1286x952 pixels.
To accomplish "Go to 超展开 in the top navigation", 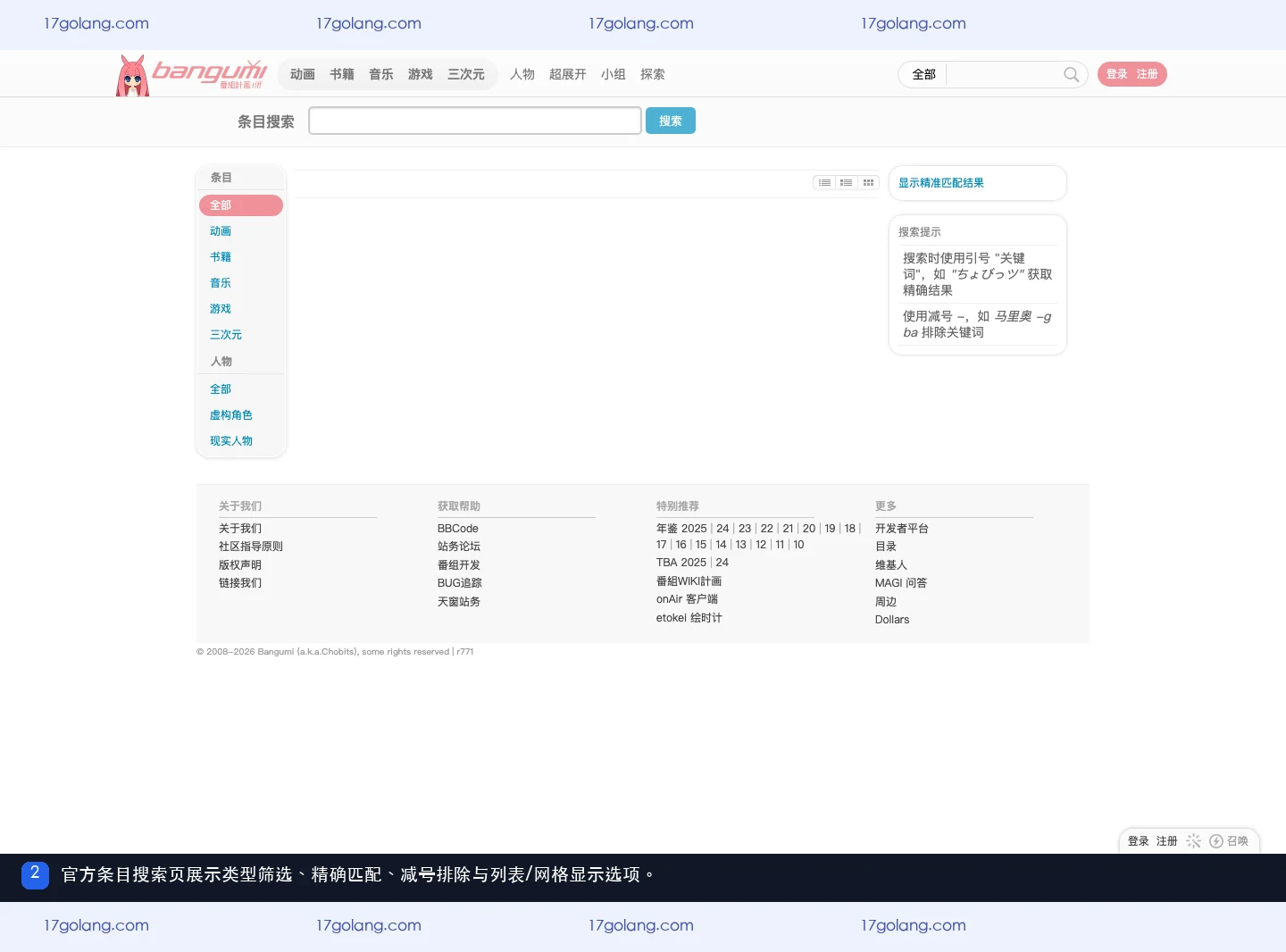I will 568,74.
